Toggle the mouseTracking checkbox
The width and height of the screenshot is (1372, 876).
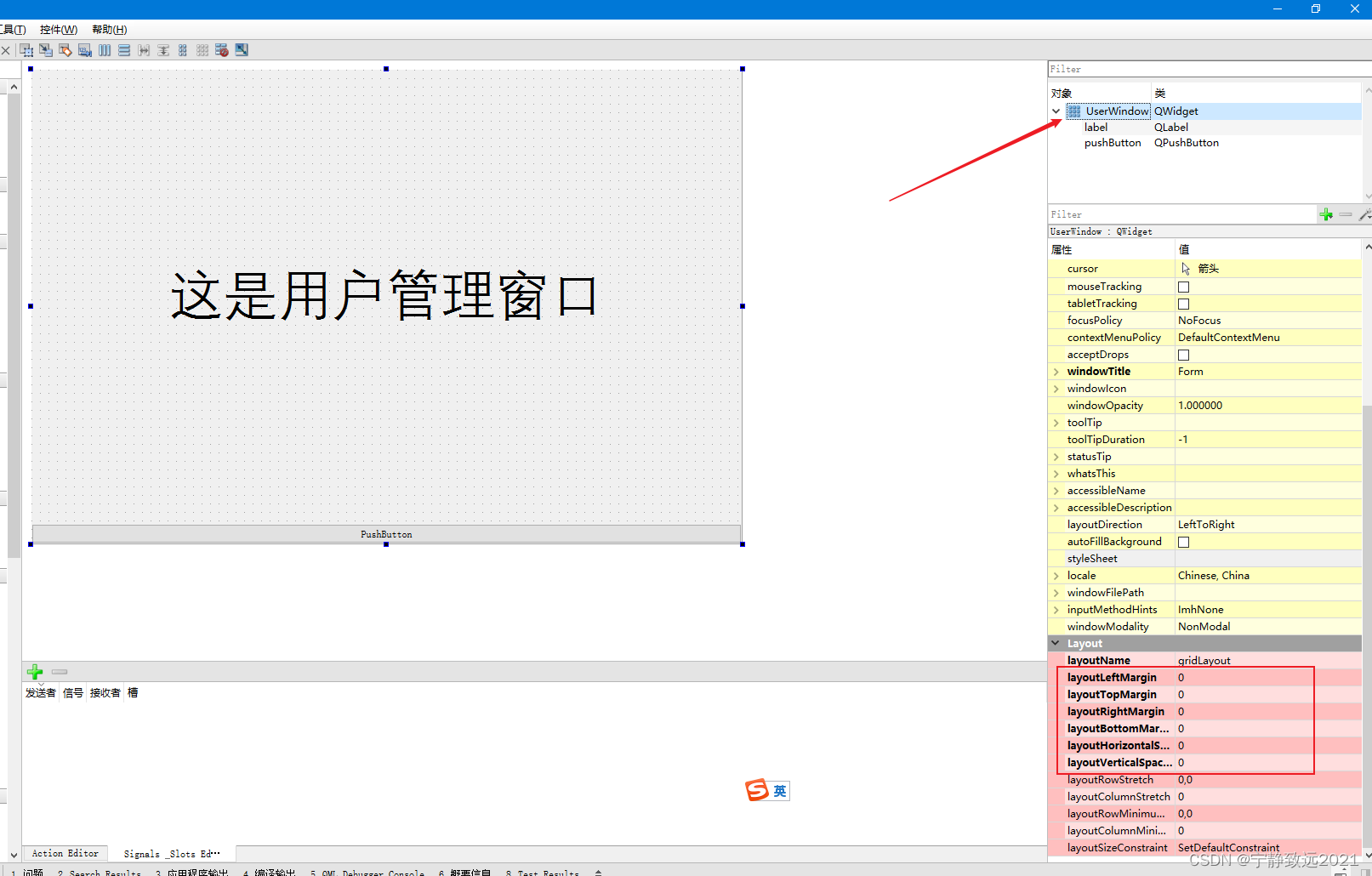(1183, 287)
